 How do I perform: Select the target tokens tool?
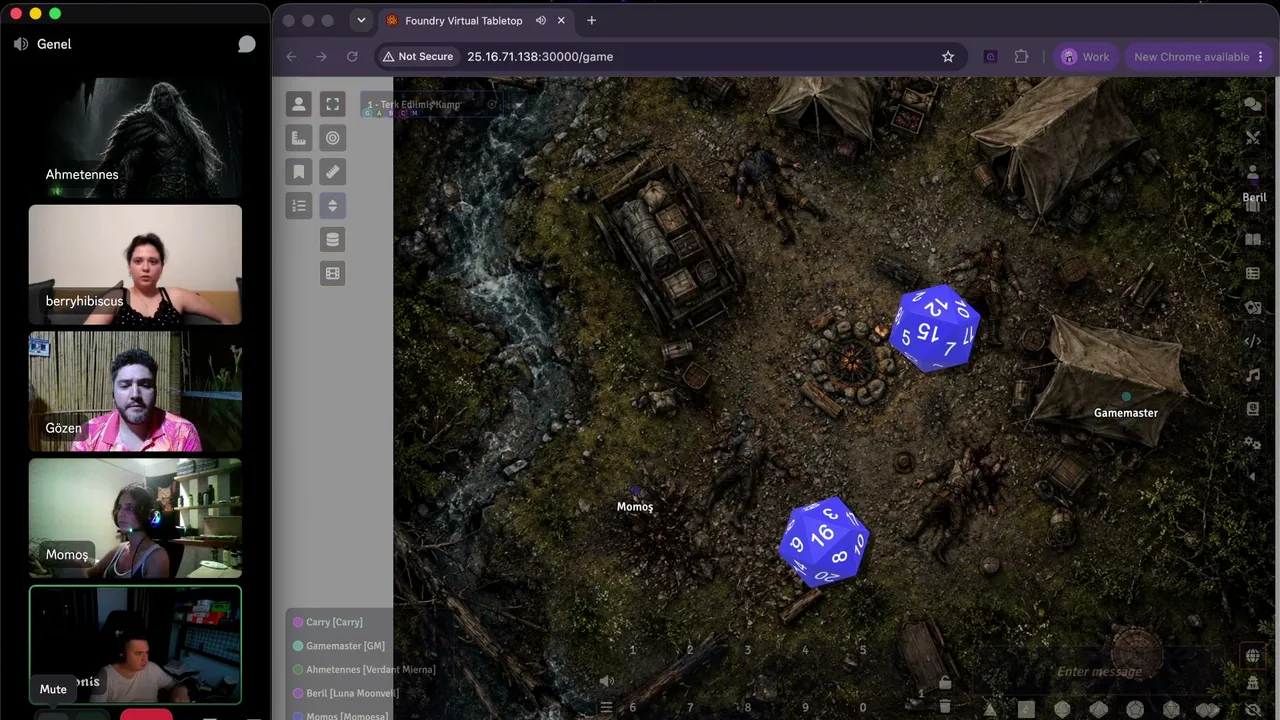333,138
